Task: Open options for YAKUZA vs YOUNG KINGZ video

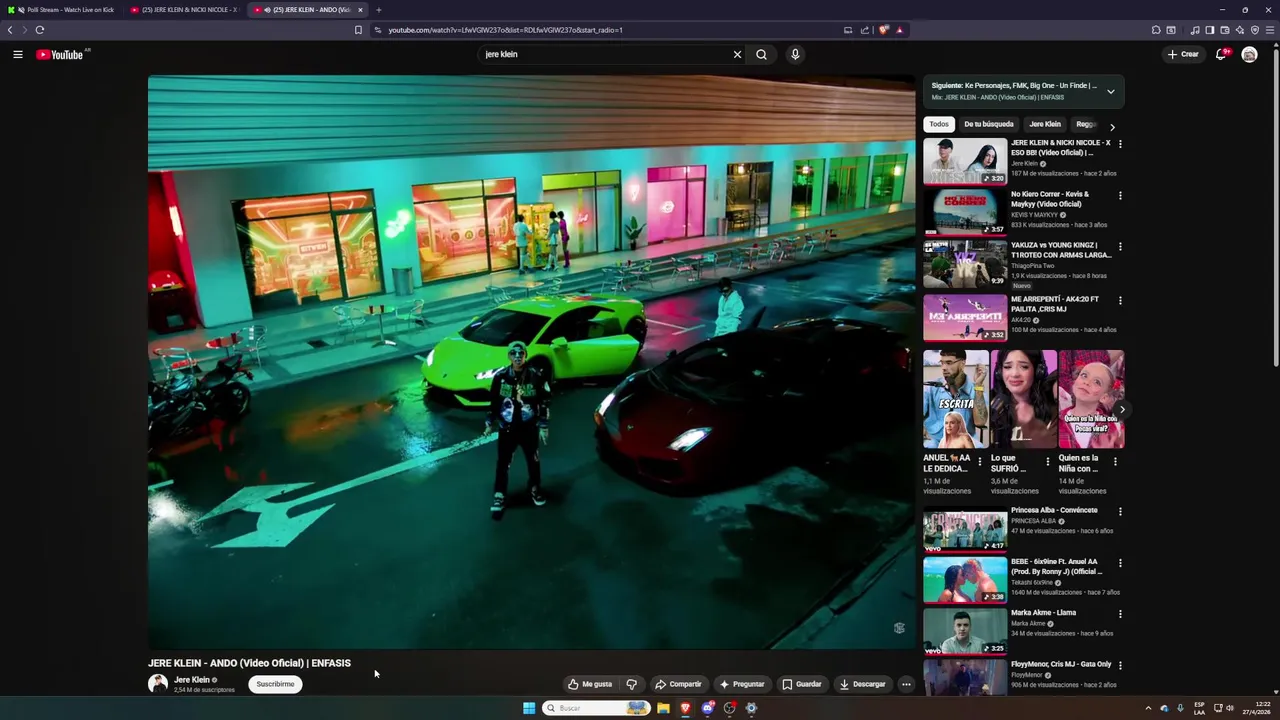Action: (1120, 246)
